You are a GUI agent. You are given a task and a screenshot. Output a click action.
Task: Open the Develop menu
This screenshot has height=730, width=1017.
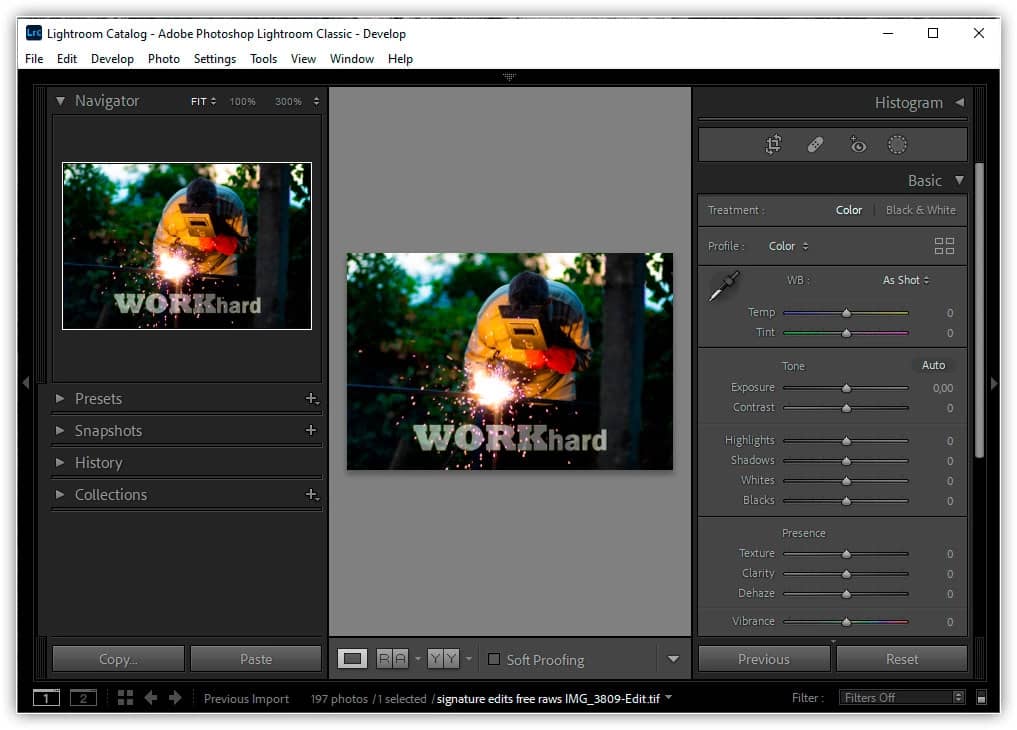[112, 59]
